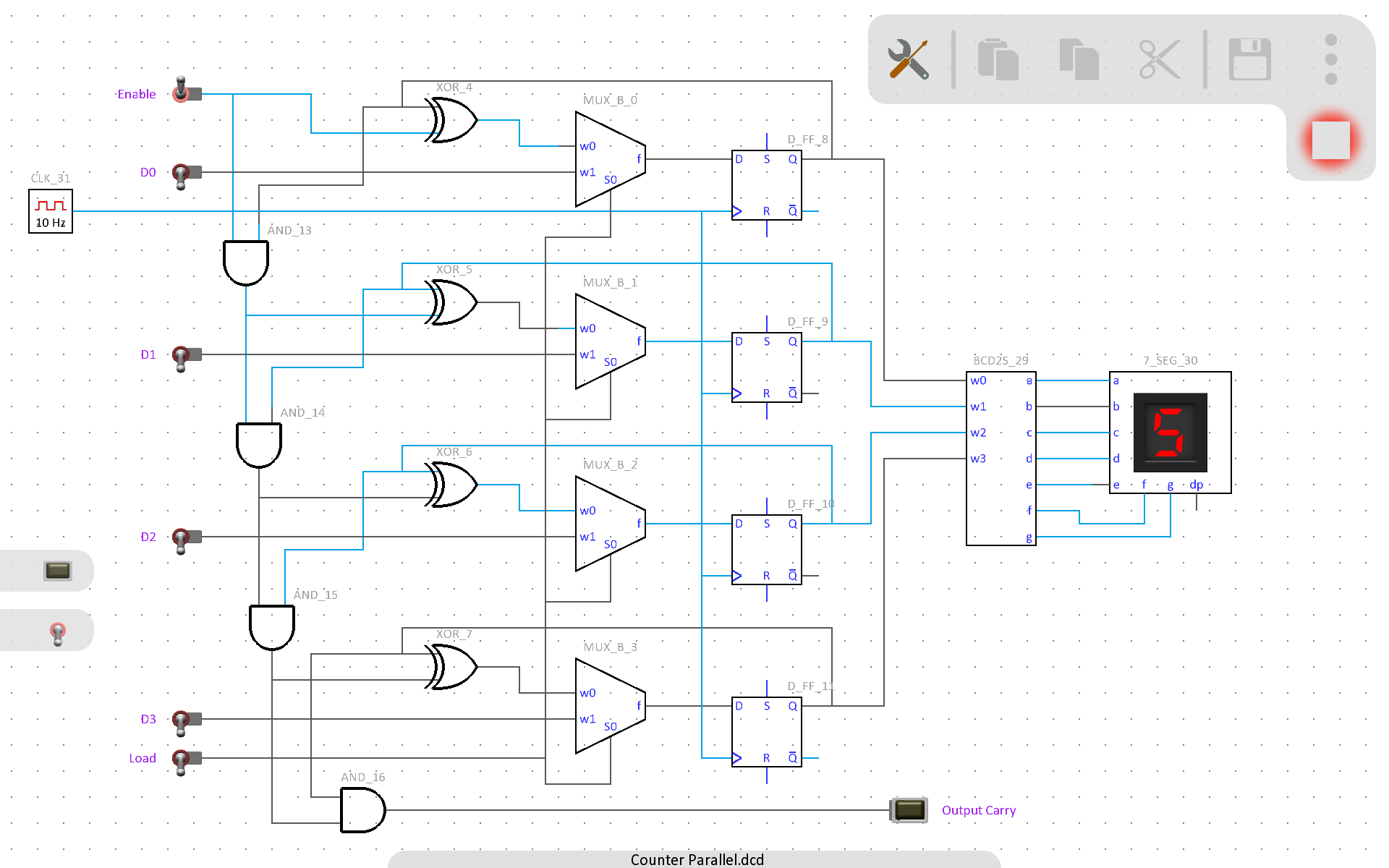
Task: Flip the D2 input switch
Action: 186,540
